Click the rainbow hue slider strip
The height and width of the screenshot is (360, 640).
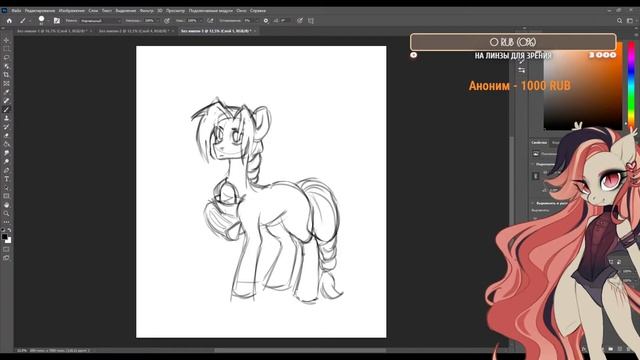coord(631,84)
